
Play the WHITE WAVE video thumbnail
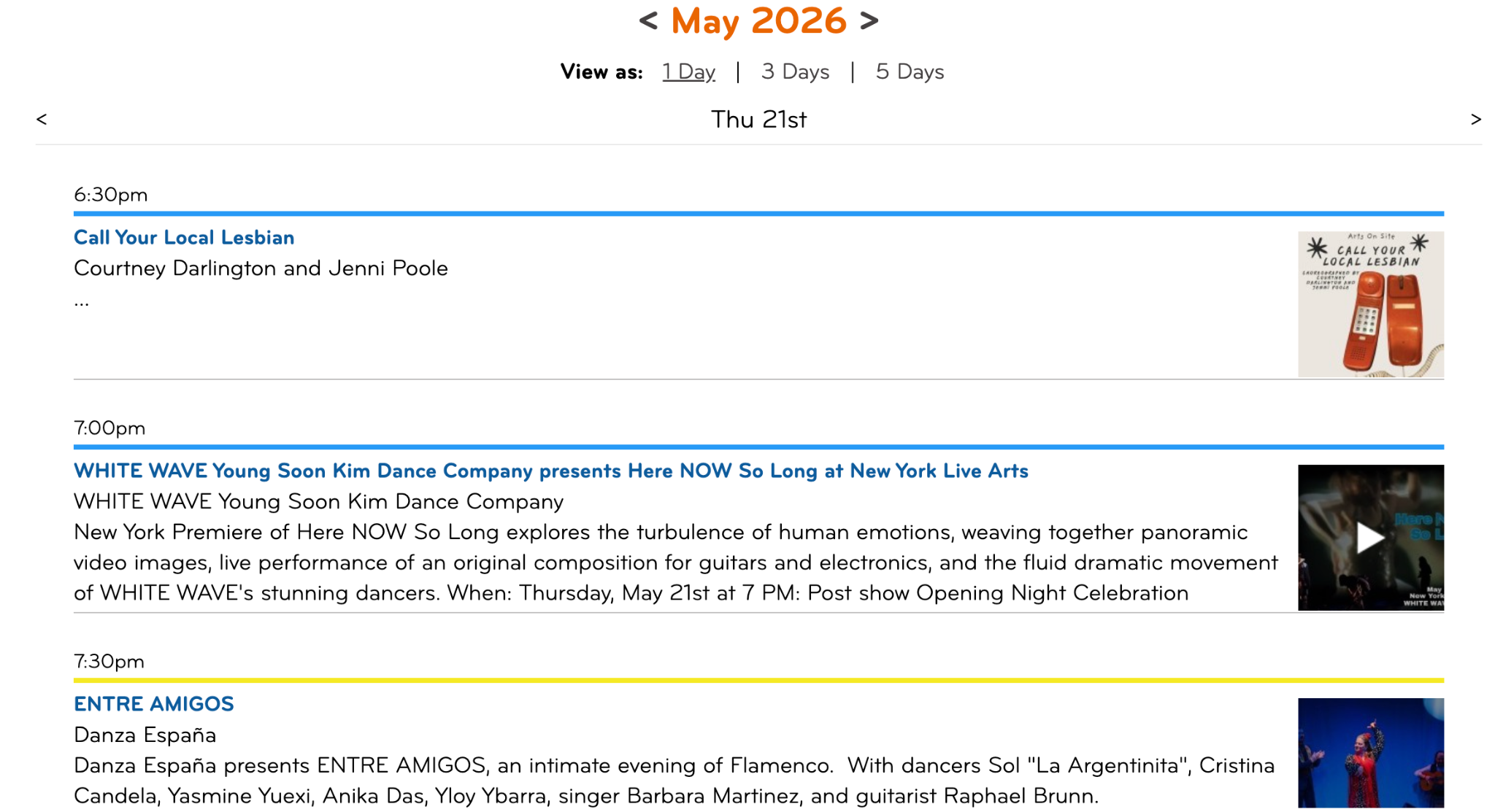coord(1370,538)
